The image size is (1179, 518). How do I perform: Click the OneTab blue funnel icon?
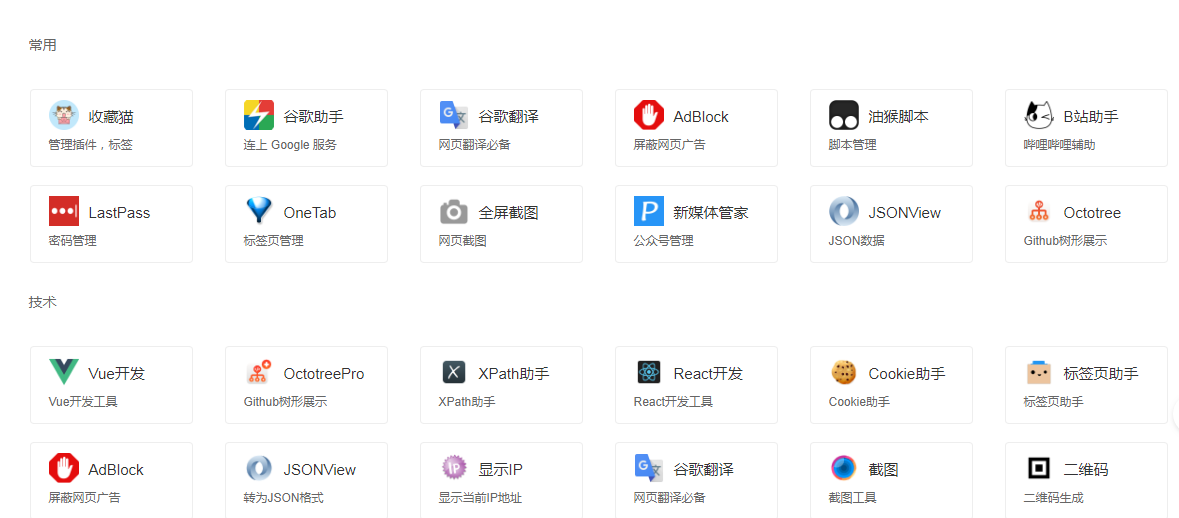pos(259,211)
